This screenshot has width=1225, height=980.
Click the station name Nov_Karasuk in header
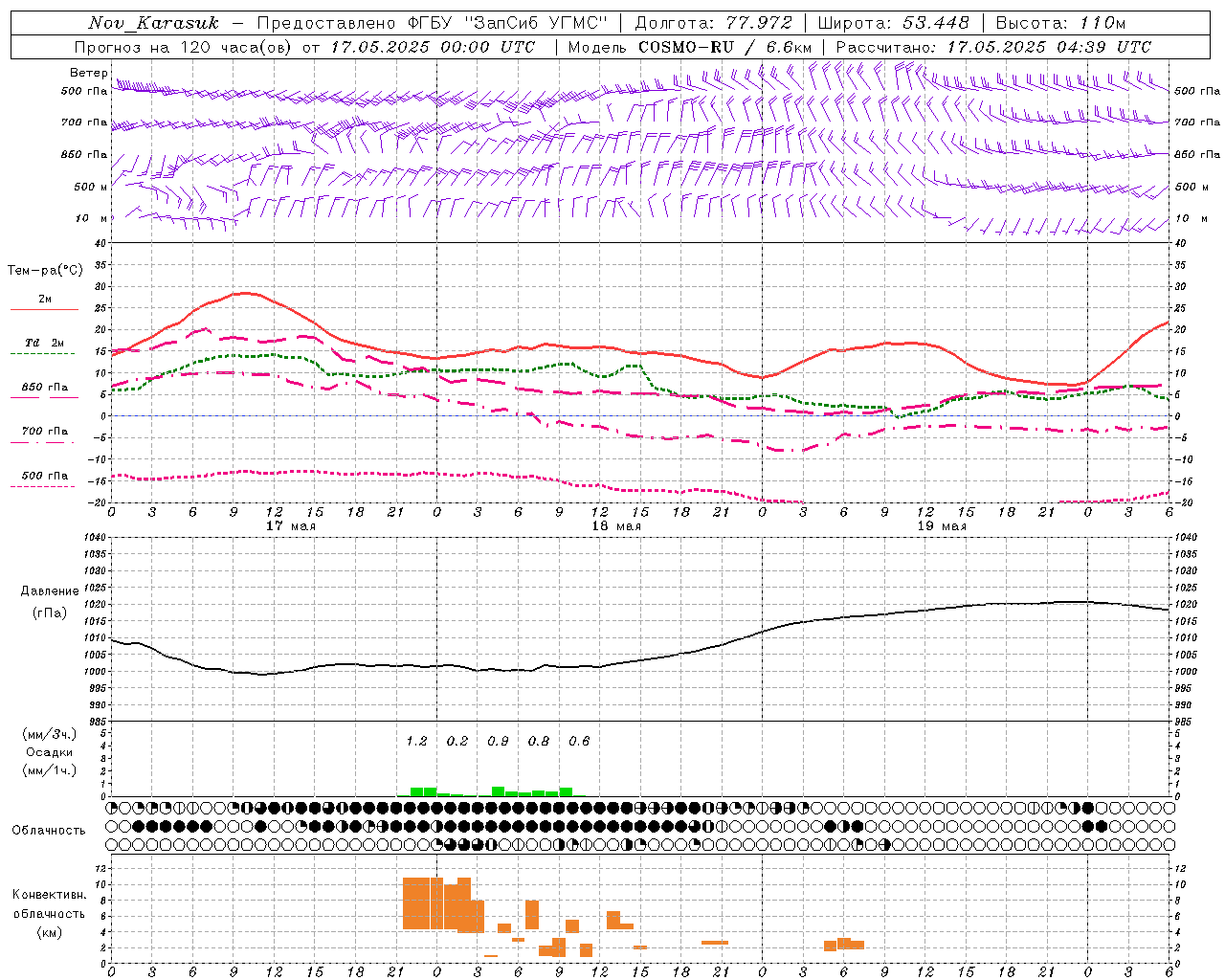[154, 23]
